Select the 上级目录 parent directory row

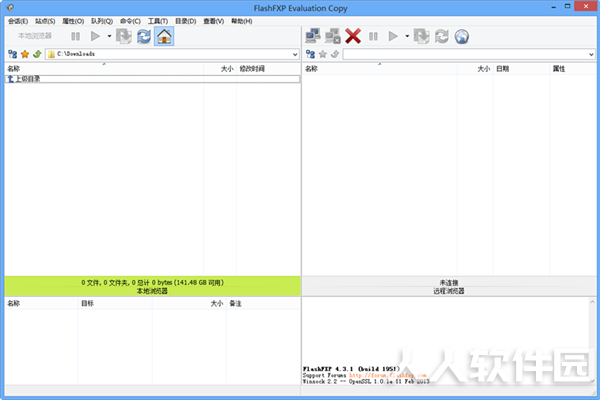tap(152, 79)
